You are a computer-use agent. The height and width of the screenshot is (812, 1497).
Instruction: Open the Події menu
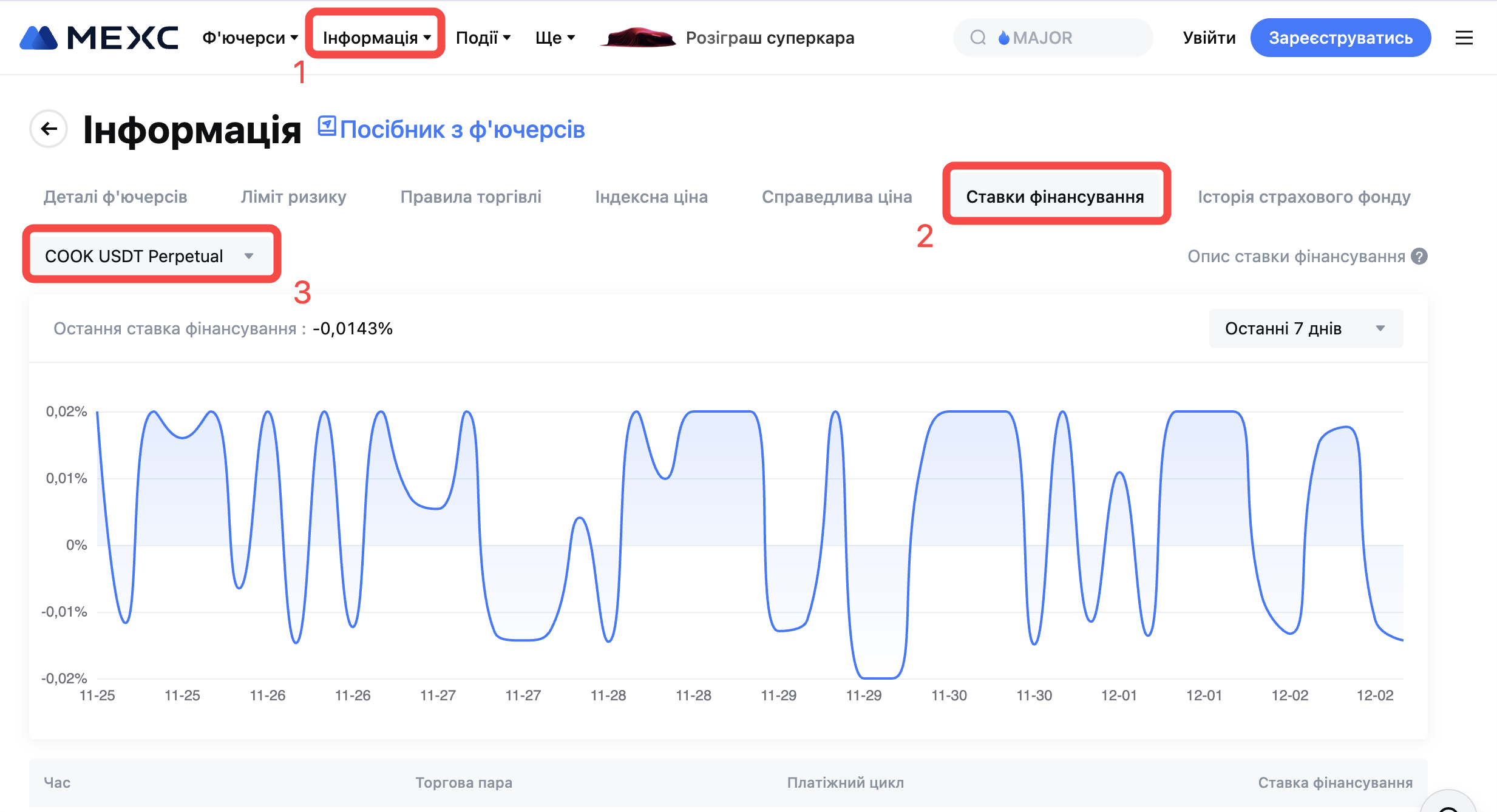point(483,38)
